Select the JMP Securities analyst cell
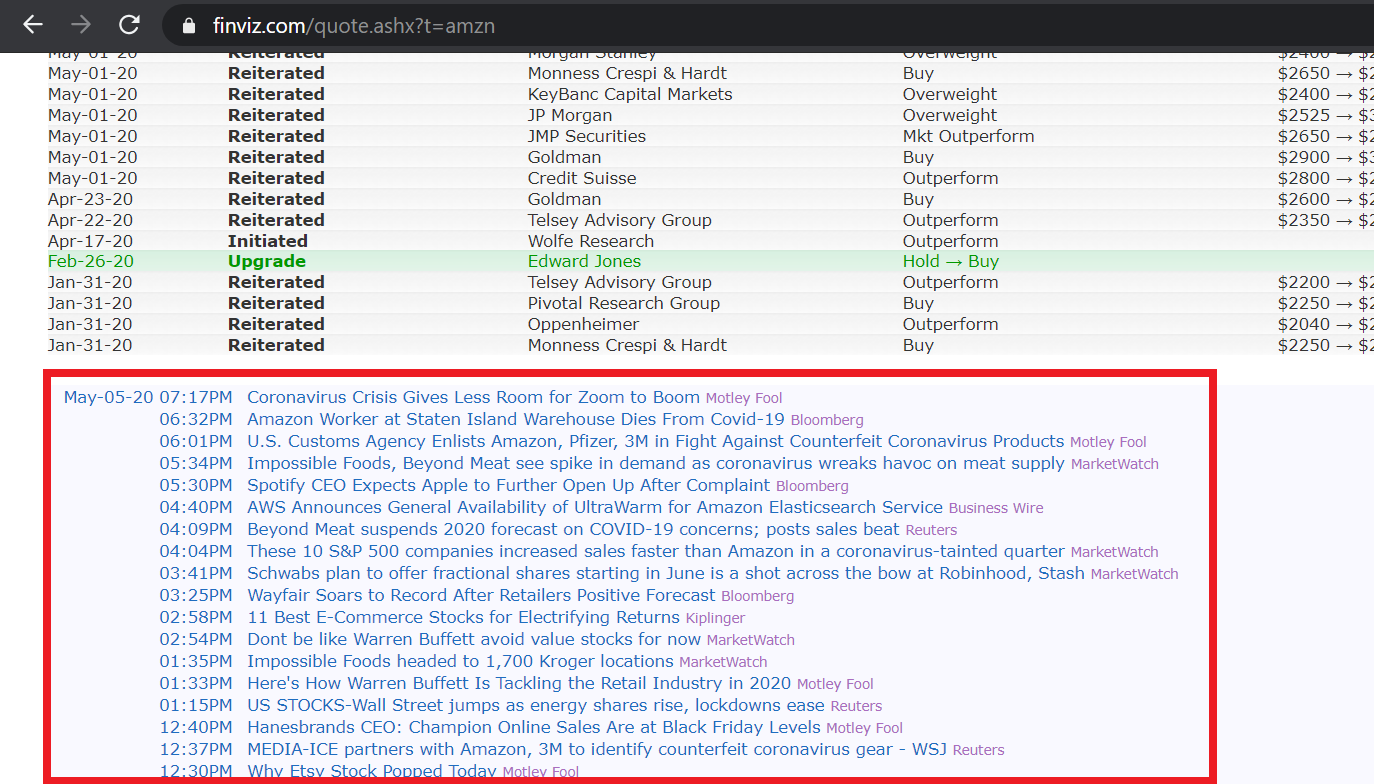This screenshot has height=784, width=1374. tap(587, 136)
